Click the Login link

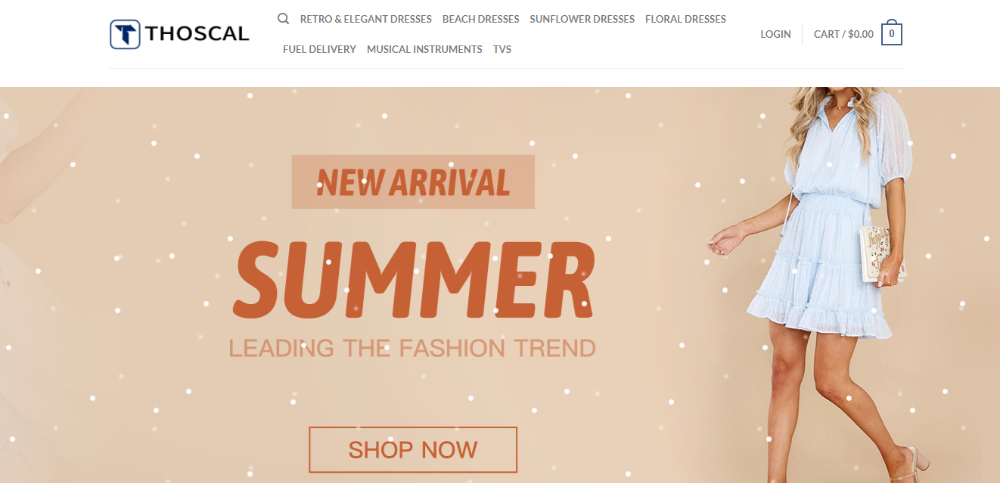coord(776,34)
